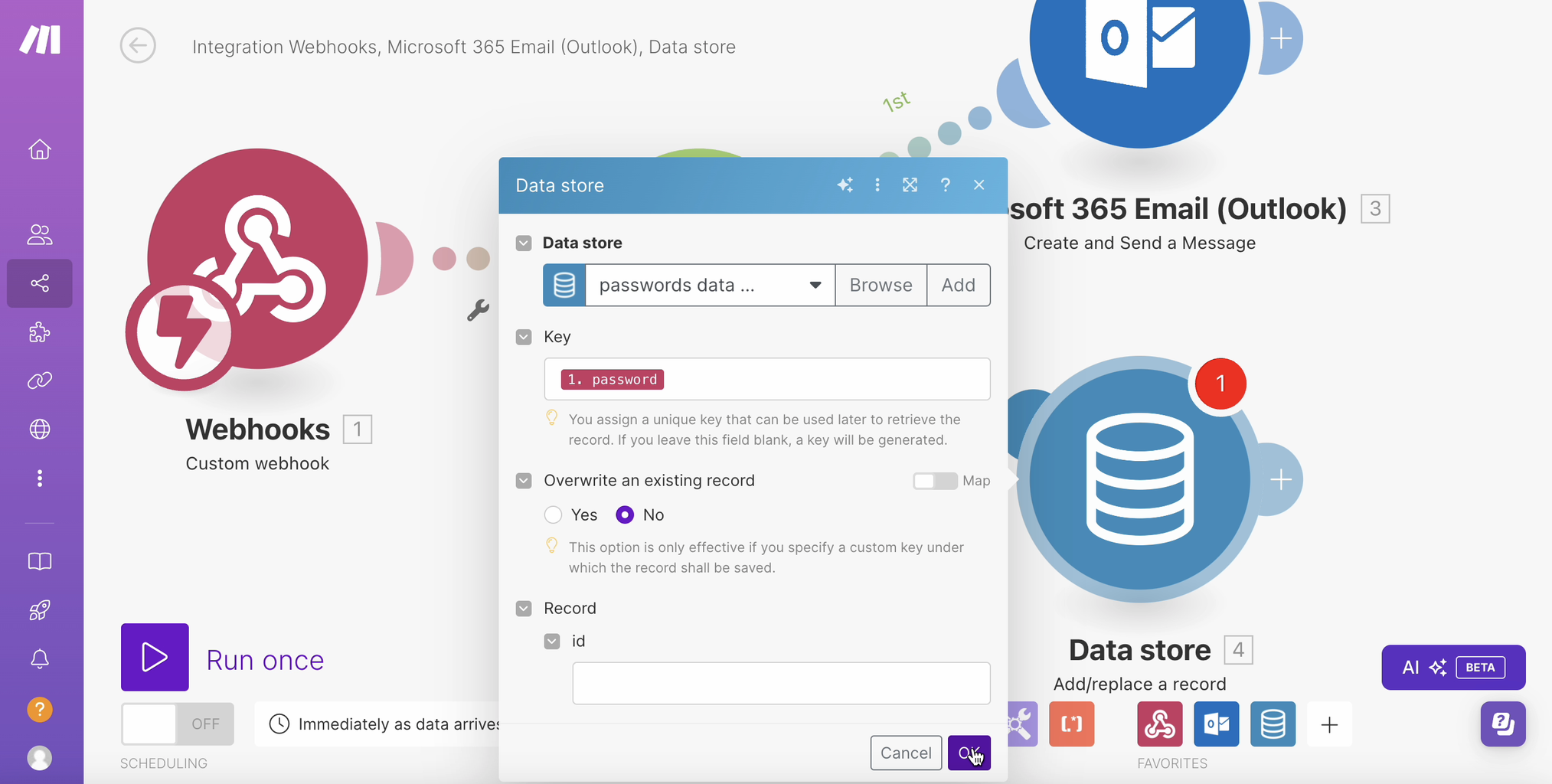Click the 'Custom webhook' label
The image size is (1552, 784).
coord(257,464)
